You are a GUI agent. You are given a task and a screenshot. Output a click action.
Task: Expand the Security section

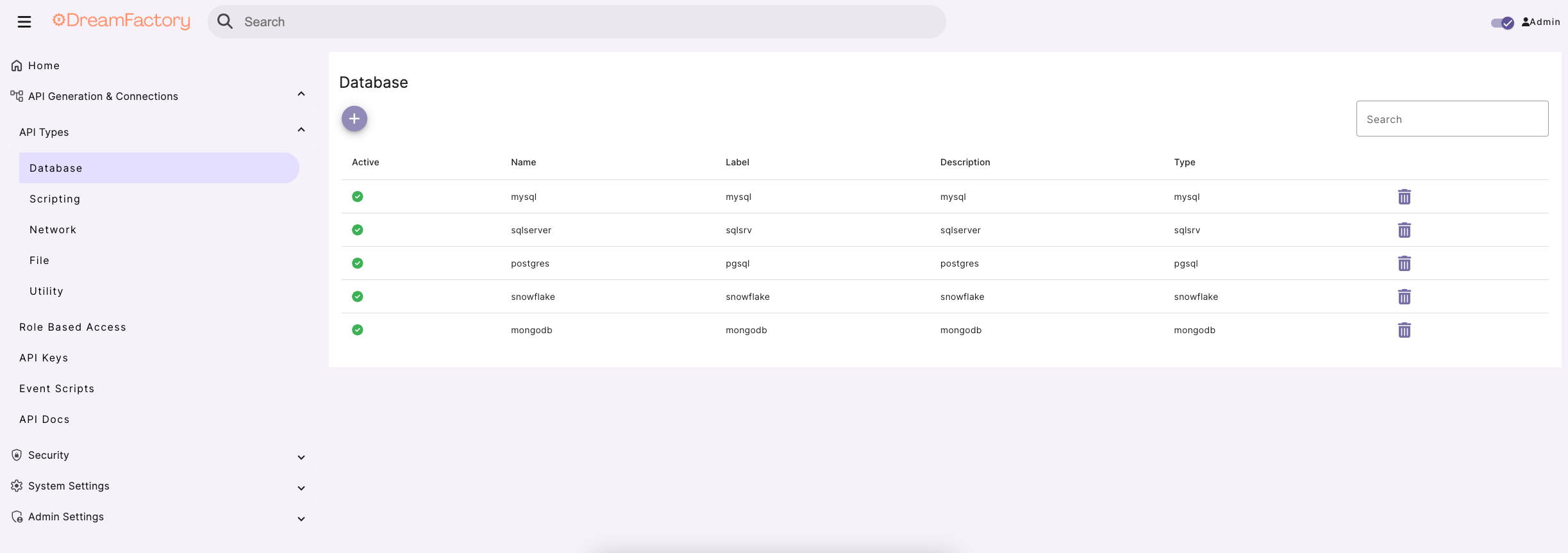pos(301,457)
